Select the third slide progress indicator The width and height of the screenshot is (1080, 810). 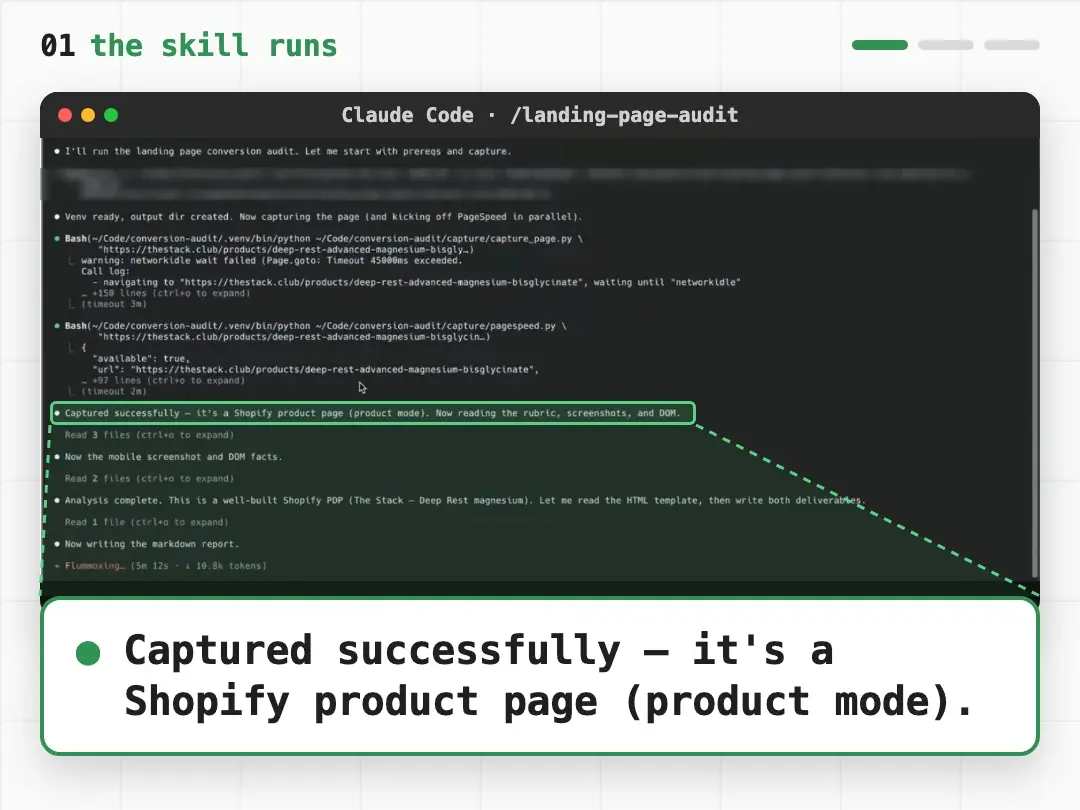coord(1012,45)
